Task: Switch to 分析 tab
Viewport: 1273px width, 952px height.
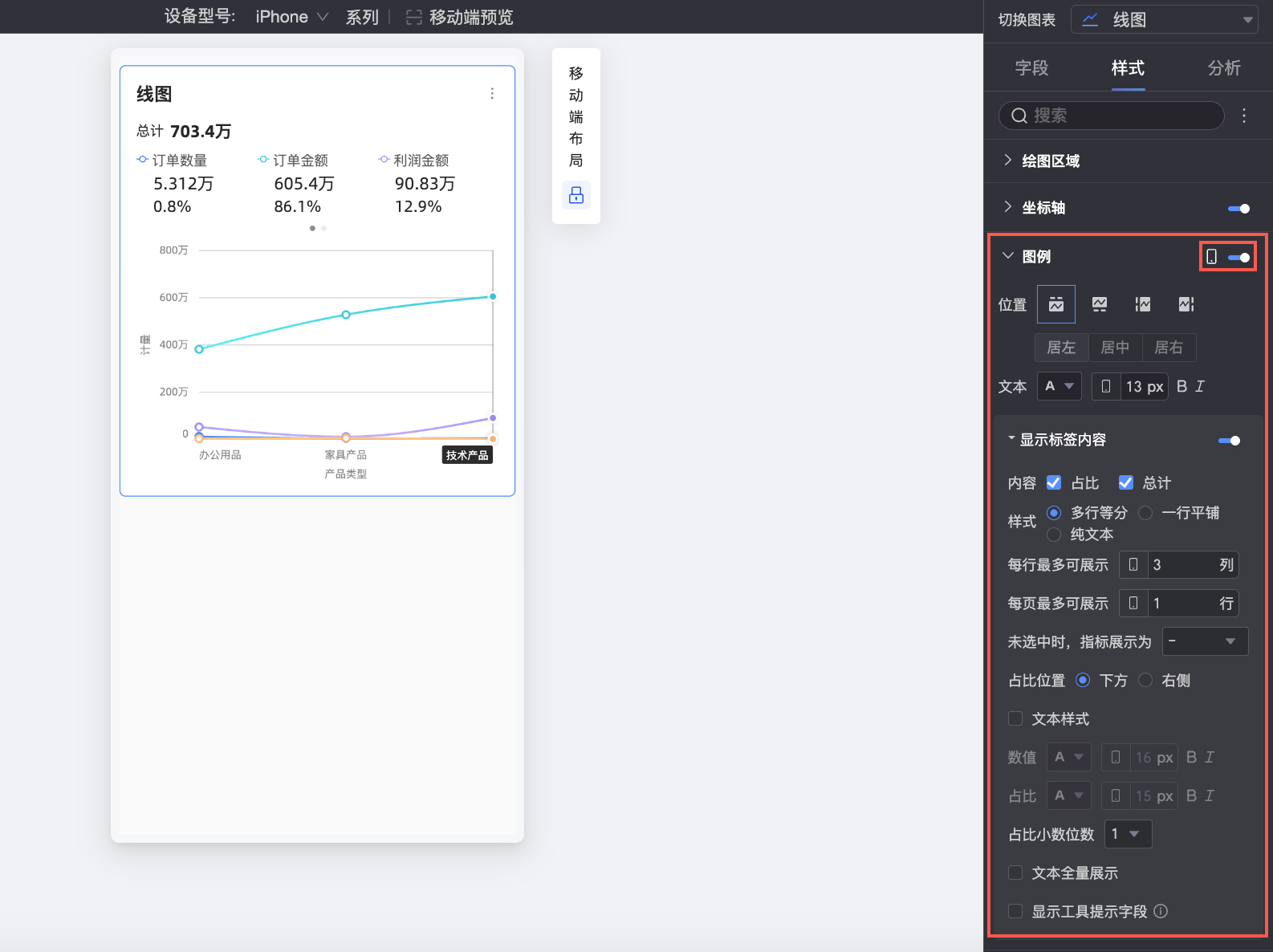Action: (x=1224, y=68)
